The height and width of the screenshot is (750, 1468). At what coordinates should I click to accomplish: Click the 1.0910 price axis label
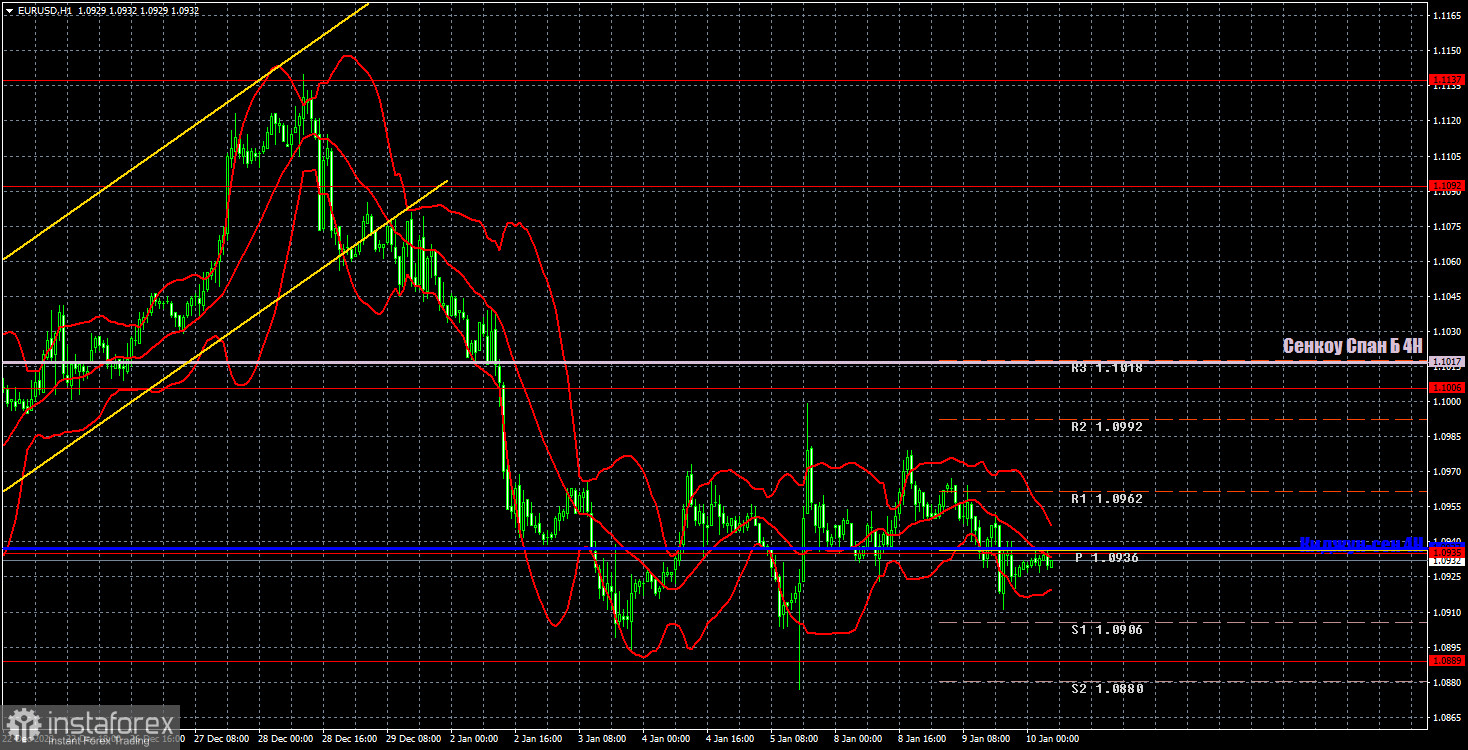[x=1448, y=612]
